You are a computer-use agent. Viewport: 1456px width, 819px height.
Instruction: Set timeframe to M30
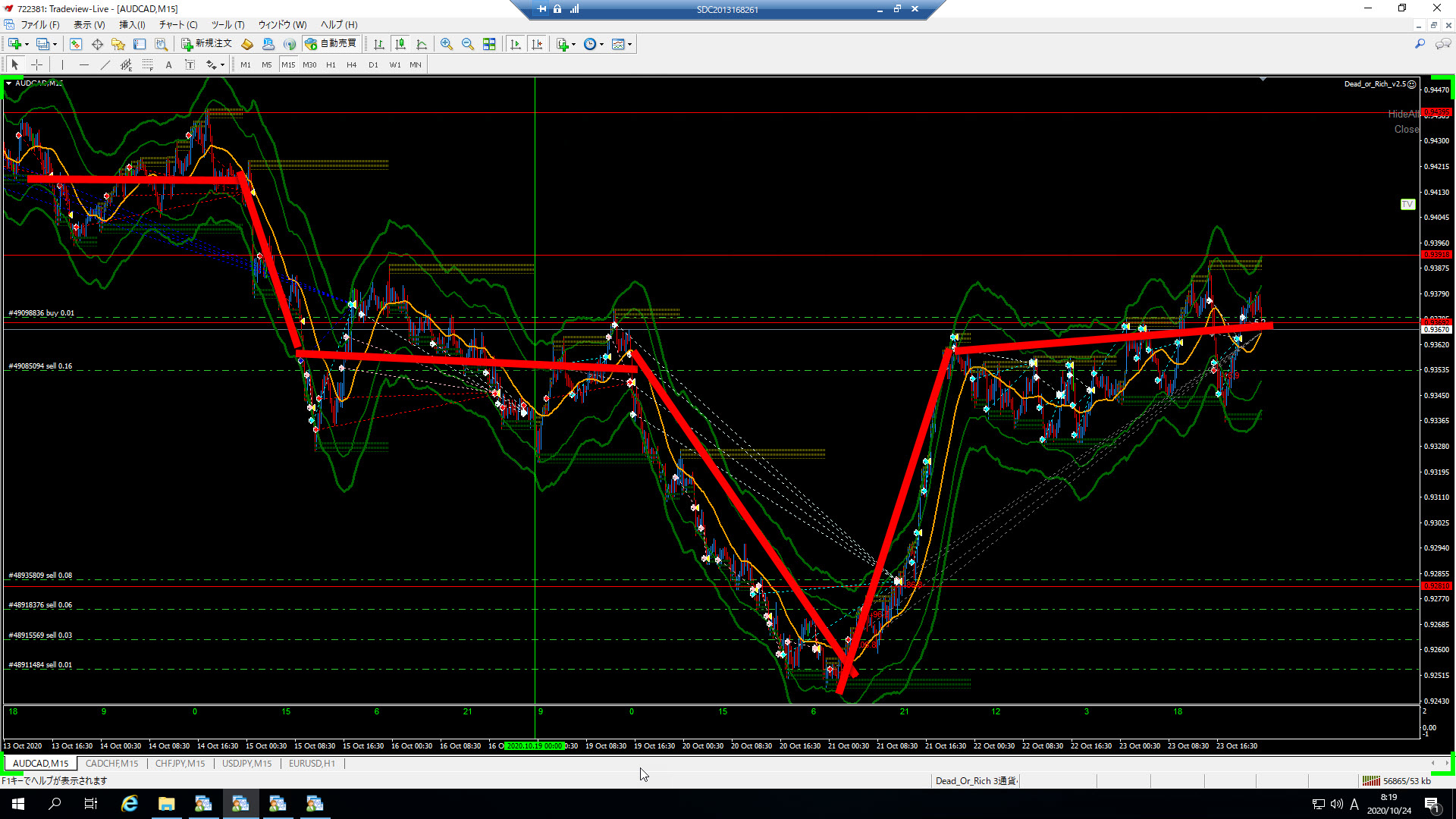(309, 65)
